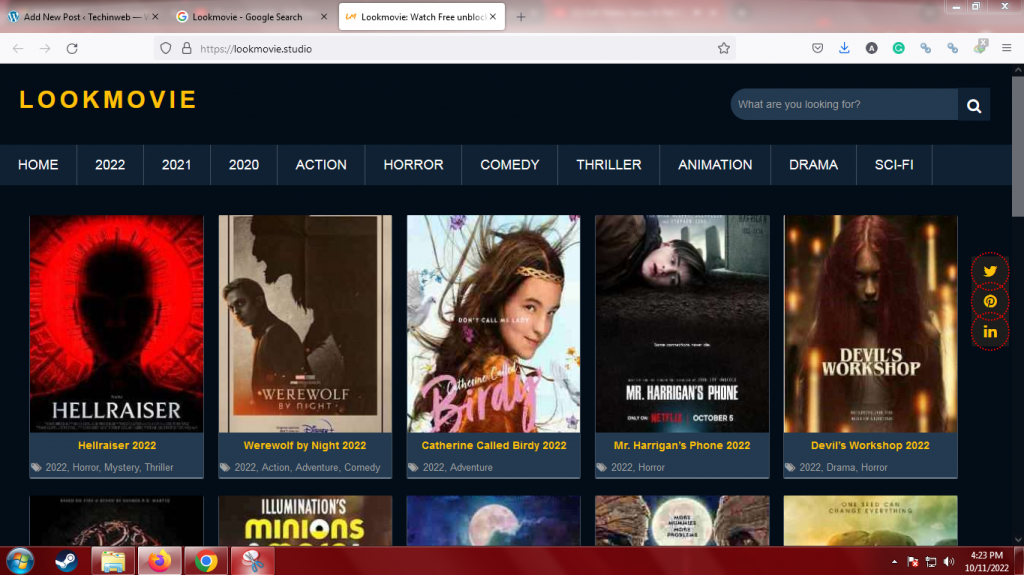Viewport: 1024px width, 575px height.
Task: Open the Snipping Tool taskbar icon
Action: (253, 561)
